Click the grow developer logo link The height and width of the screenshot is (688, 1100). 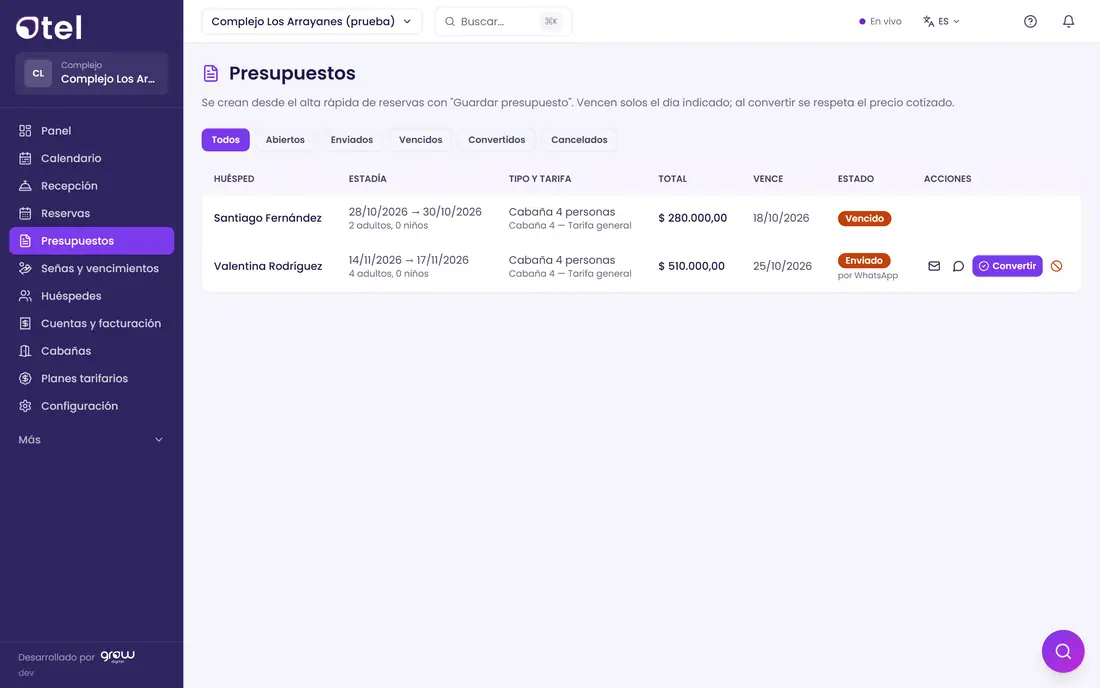[x=117, y=656]
